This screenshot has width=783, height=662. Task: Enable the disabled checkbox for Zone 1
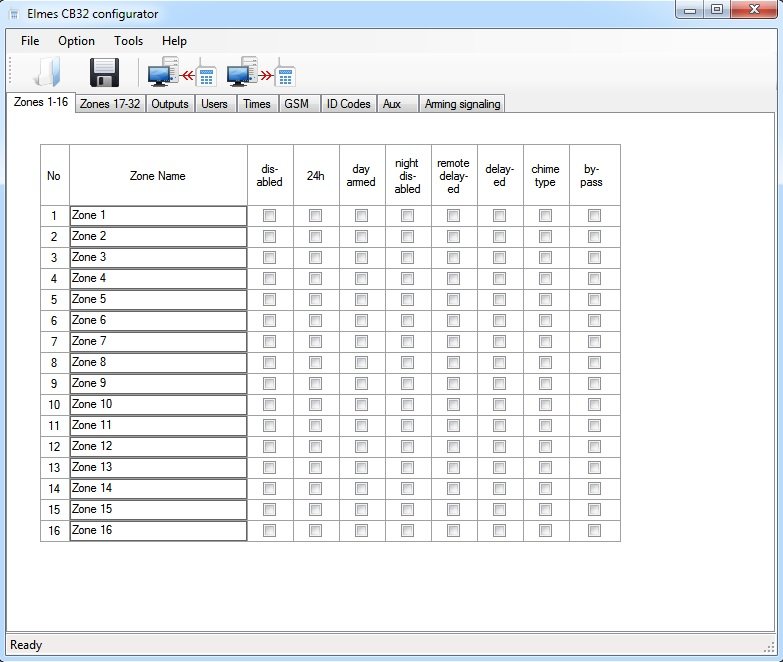pyautogui.click(x=269, y=216)
